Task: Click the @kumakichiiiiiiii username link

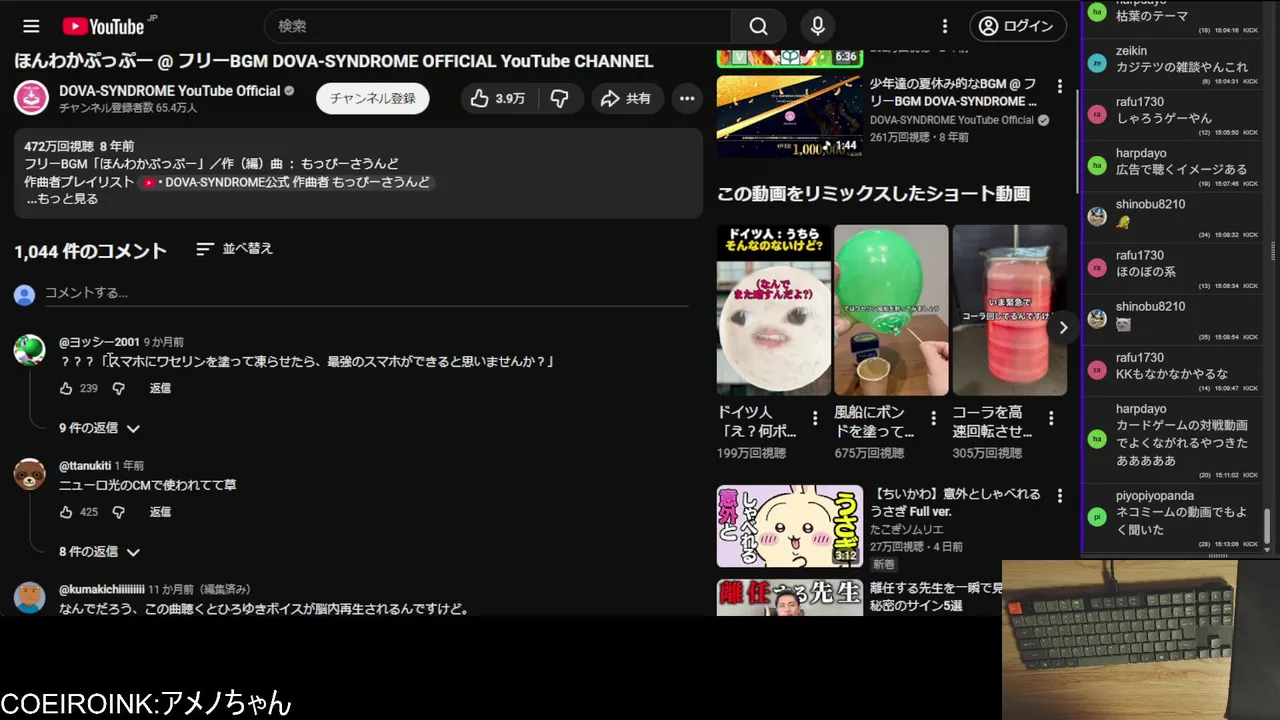Action: tap(102, 590)
